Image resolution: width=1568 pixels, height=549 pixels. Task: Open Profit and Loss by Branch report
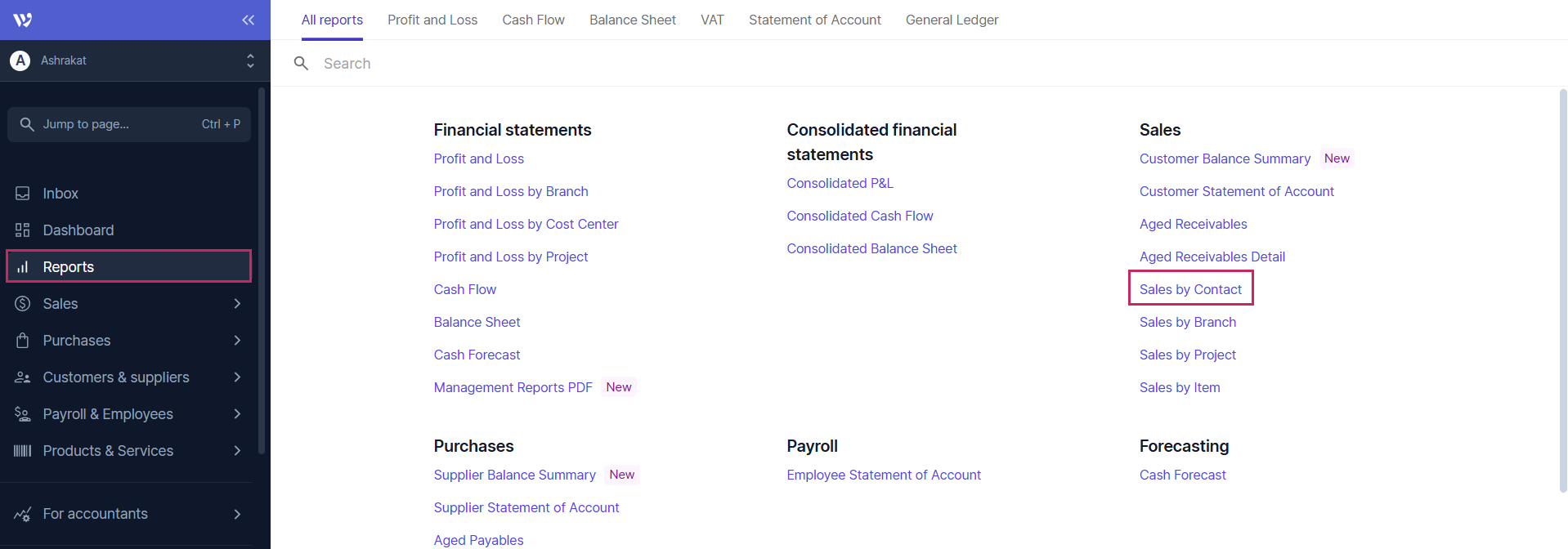tap(511, 191)
